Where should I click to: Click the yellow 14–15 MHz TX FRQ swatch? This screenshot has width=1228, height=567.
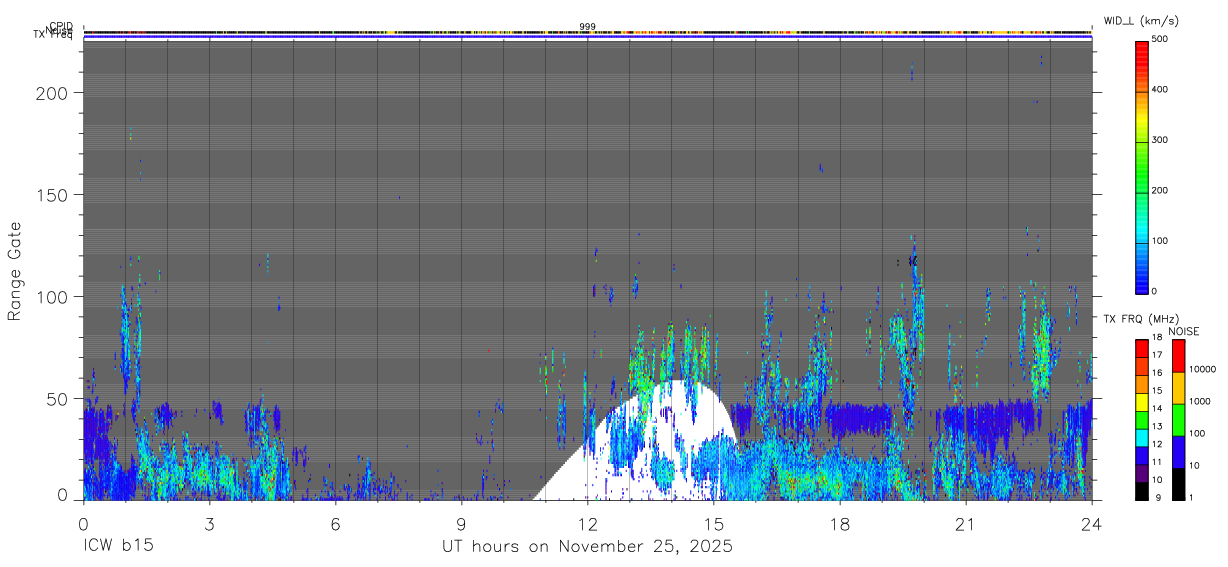pos(1142,401)
